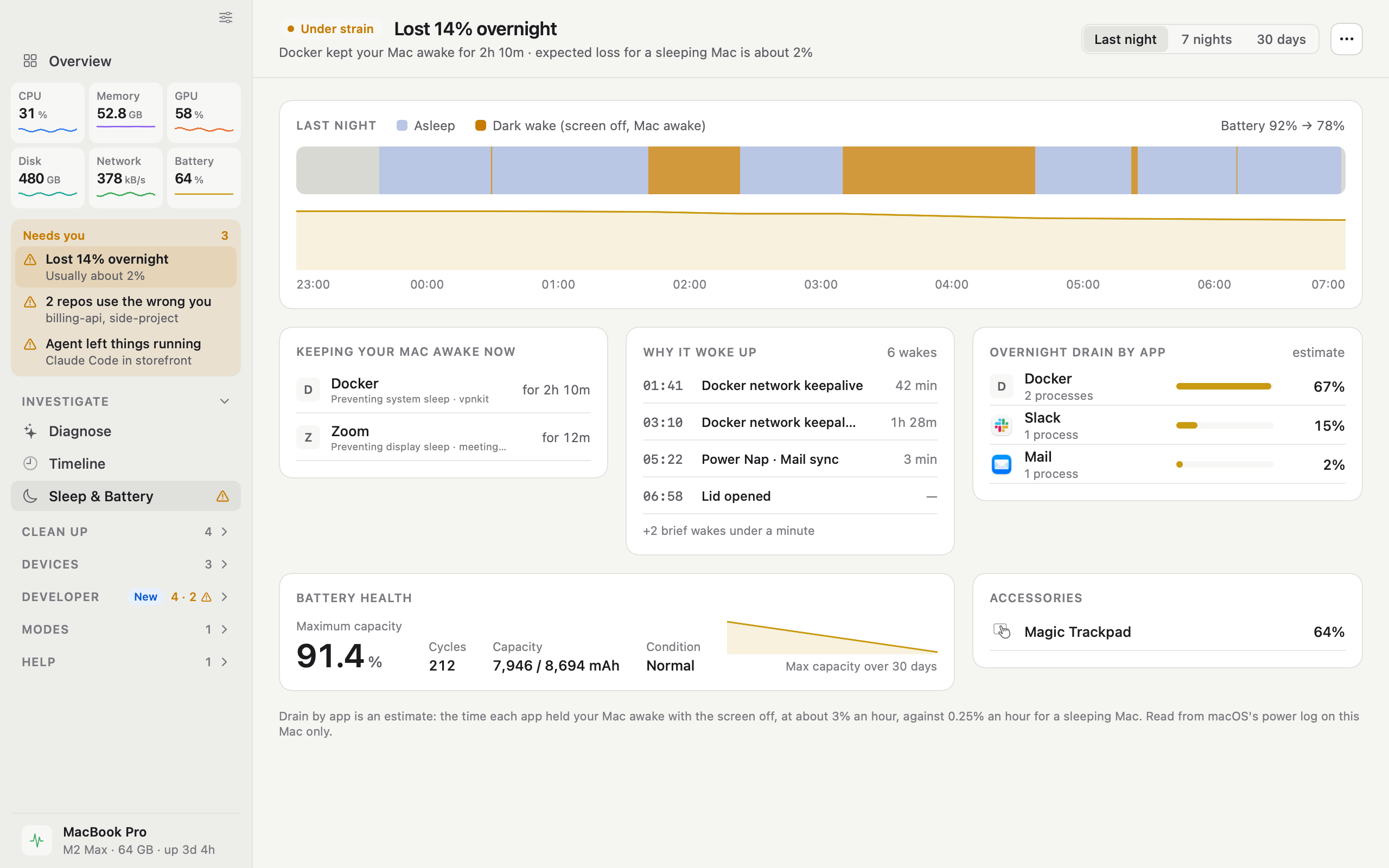
Task: Click the Dark wake legend color swatch
Action: 480,125
